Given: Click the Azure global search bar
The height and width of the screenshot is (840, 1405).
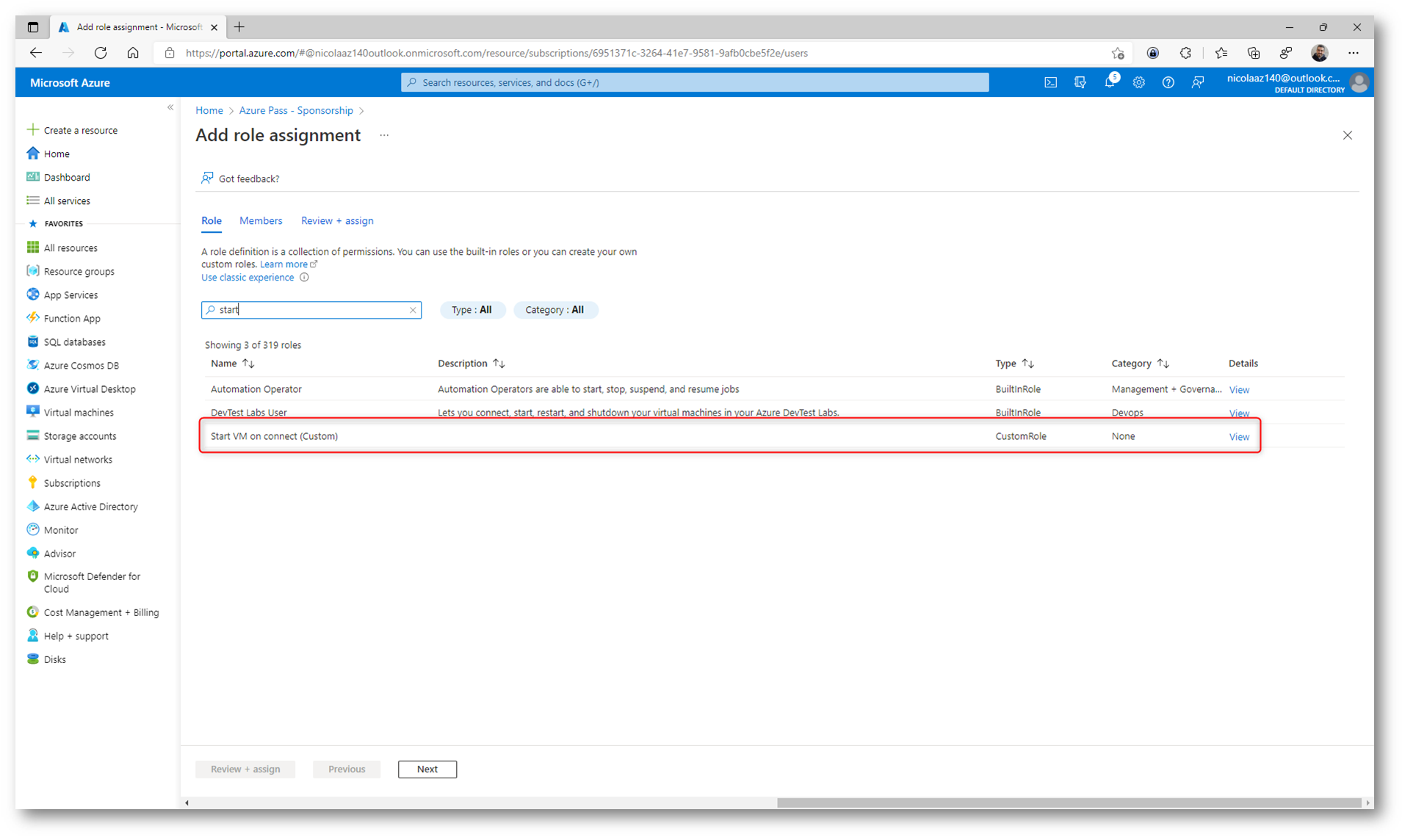Looking at the screenshot, I should [695, 82].
